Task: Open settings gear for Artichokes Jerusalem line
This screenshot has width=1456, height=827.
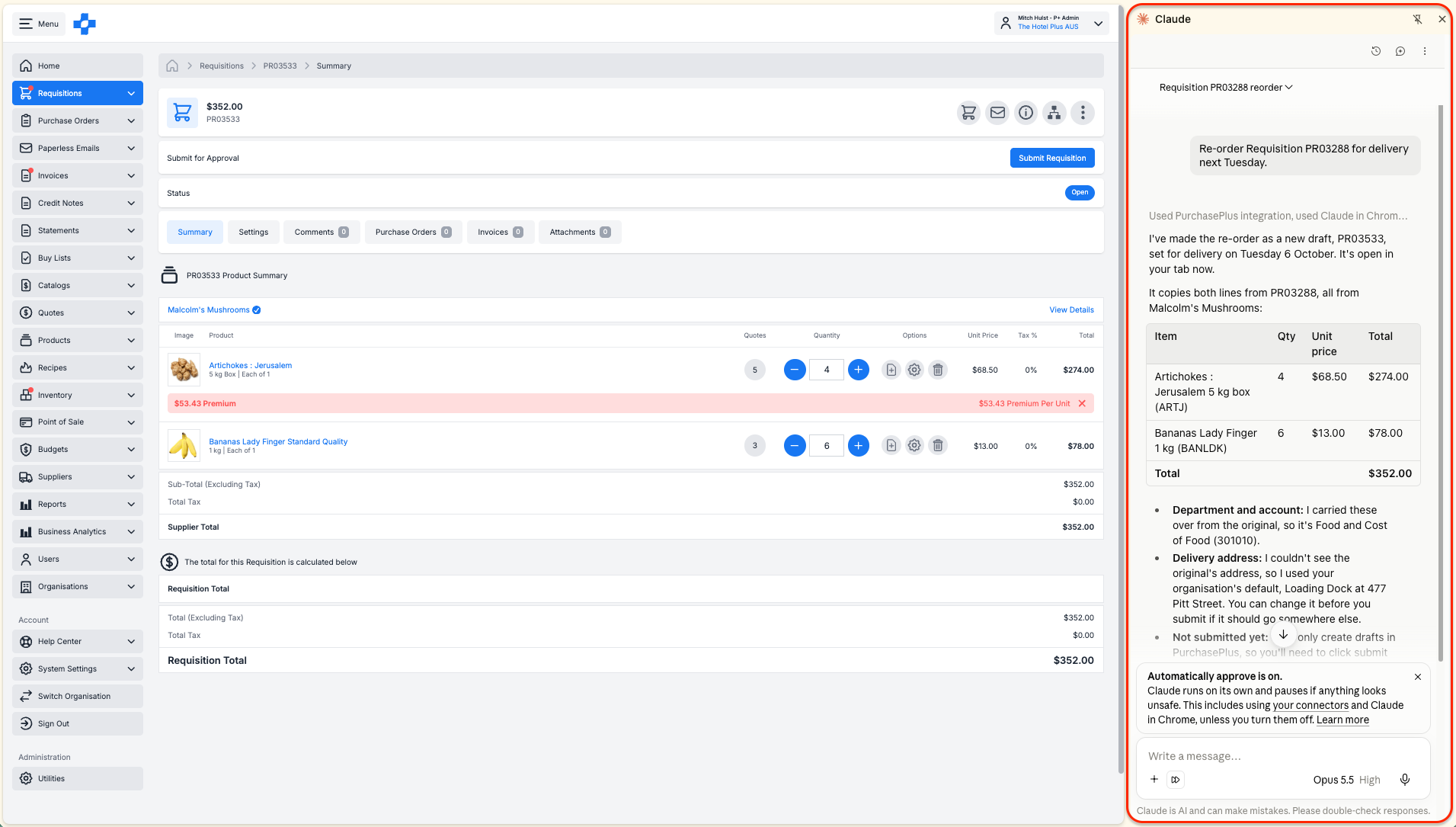Action: point(914,370)
